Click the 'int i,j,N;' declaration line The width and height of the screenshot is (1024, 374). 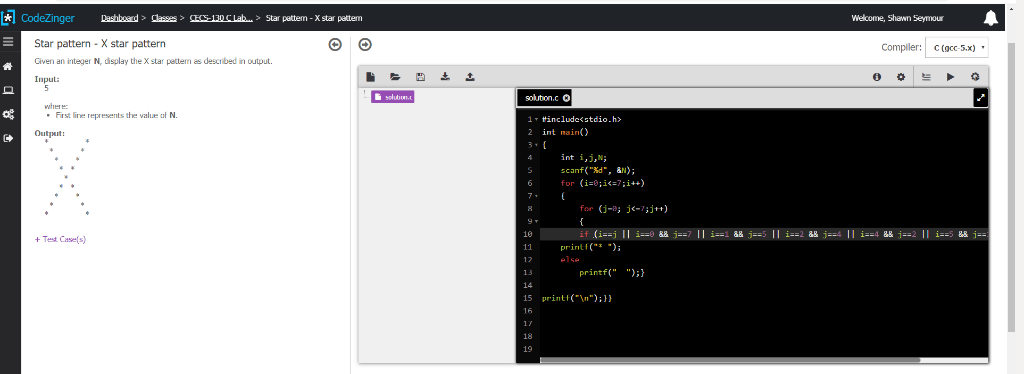pyautogui.click(x=584, y=157)
